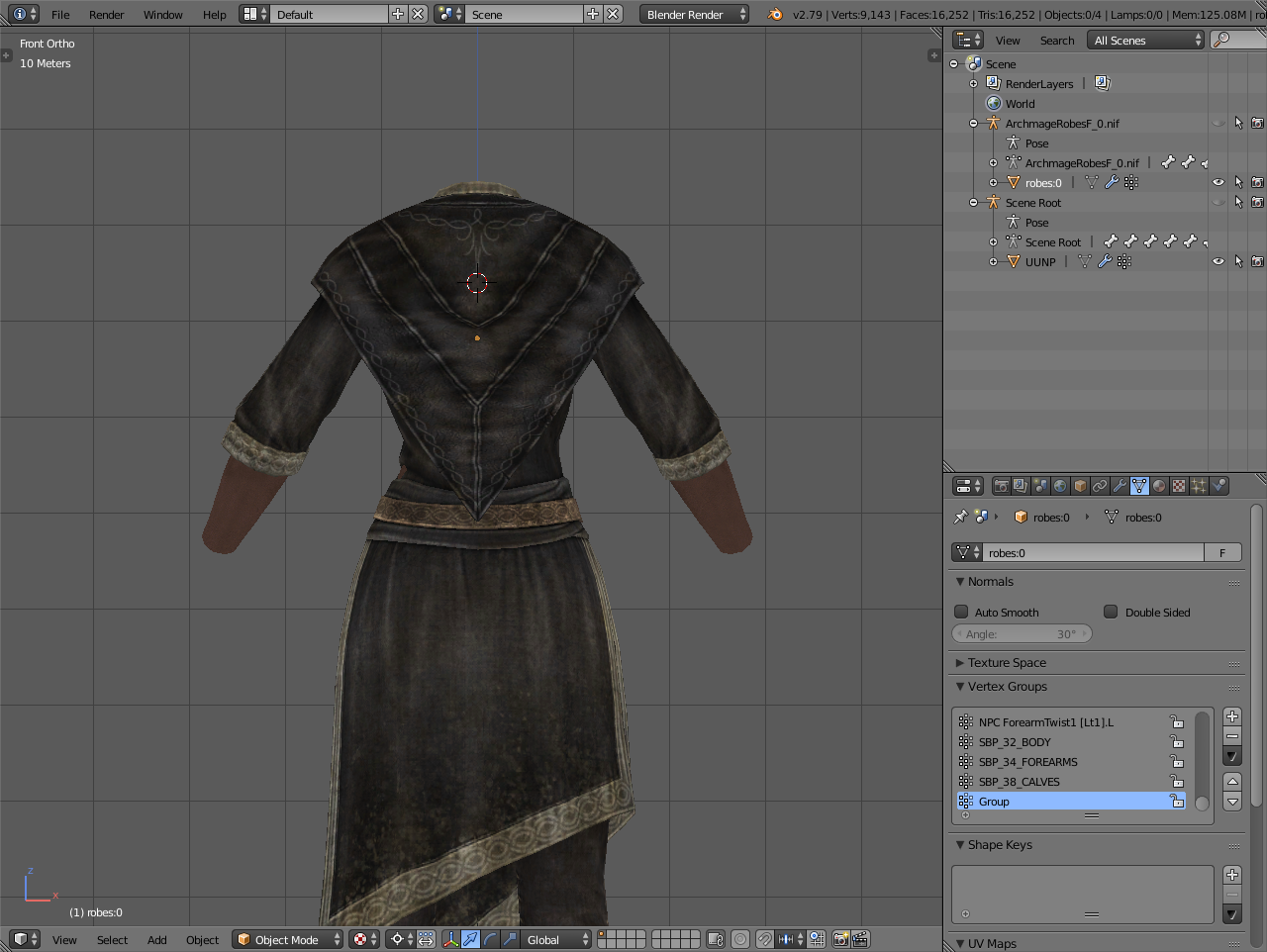The image size is (1267, 952).
Task: Open the Help menu
Action: tap(215, 14)
